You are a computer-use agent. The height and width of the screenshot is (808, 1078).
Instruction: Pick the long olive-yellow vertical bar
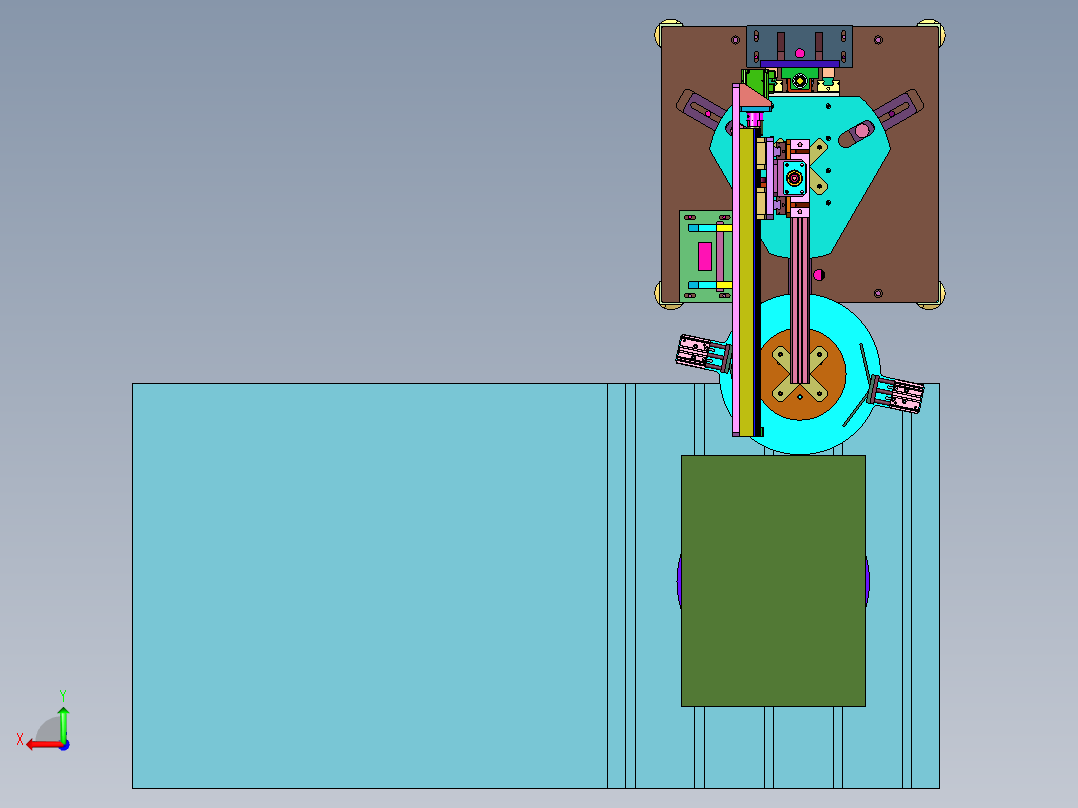click(x=746, y=282)
